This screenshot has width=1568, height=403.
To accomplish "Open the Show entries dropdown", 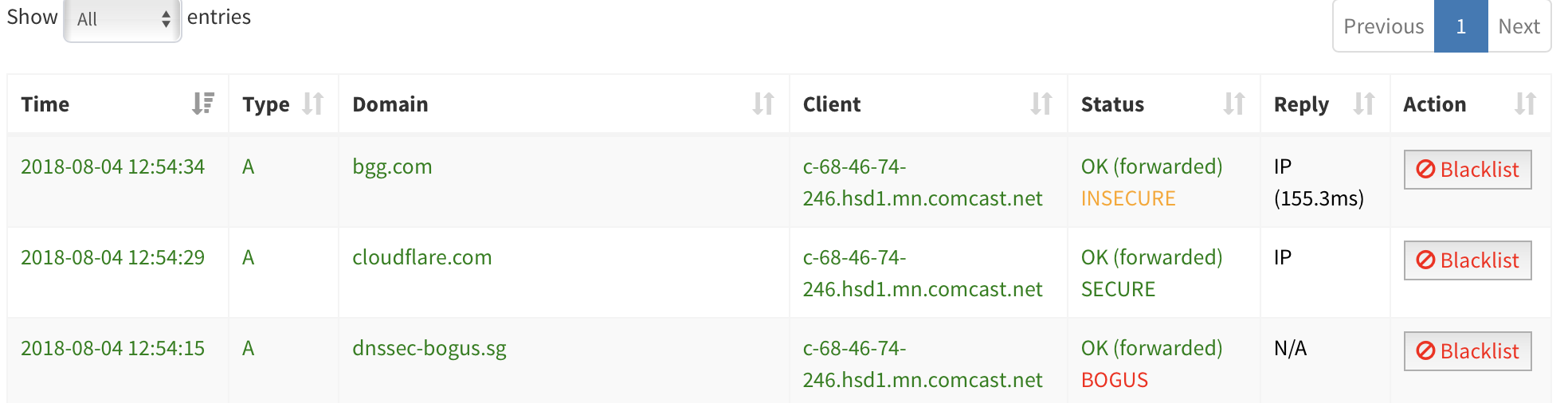I will [x=123, y=19].
